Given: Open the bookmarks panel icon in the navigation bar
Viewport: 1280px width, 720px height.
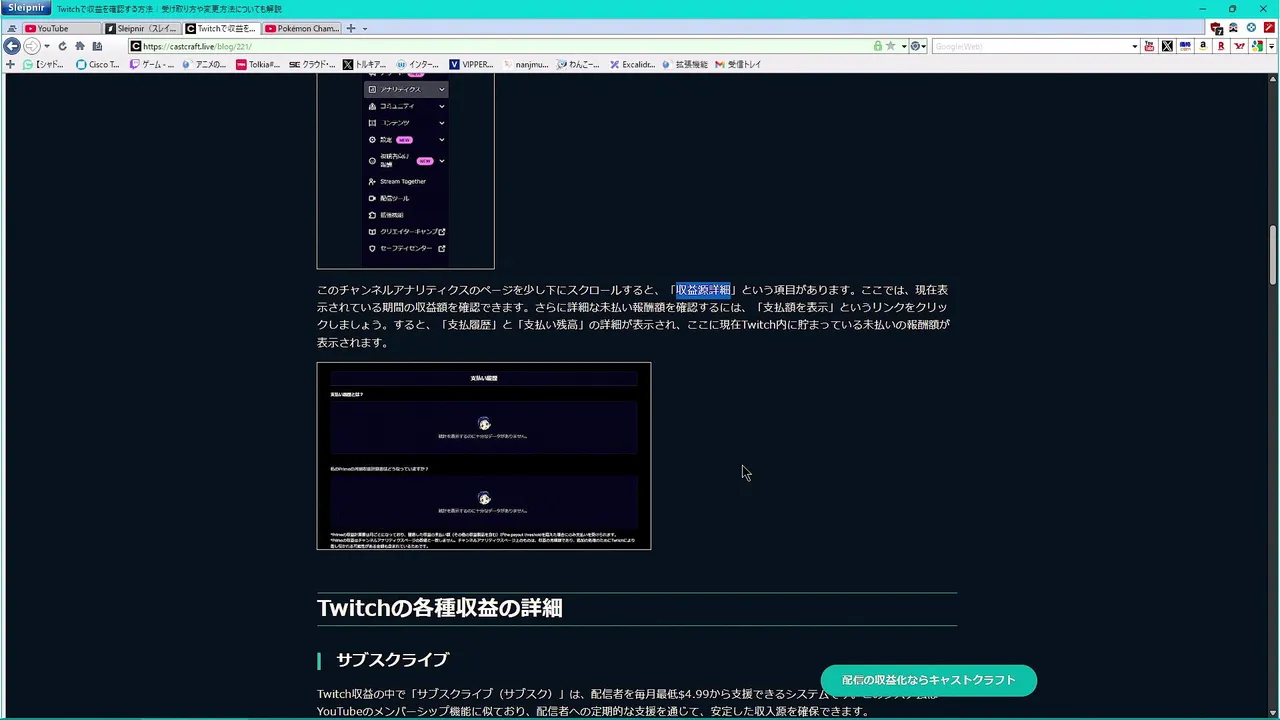Looking at the screenshot, I should point(97,46).
